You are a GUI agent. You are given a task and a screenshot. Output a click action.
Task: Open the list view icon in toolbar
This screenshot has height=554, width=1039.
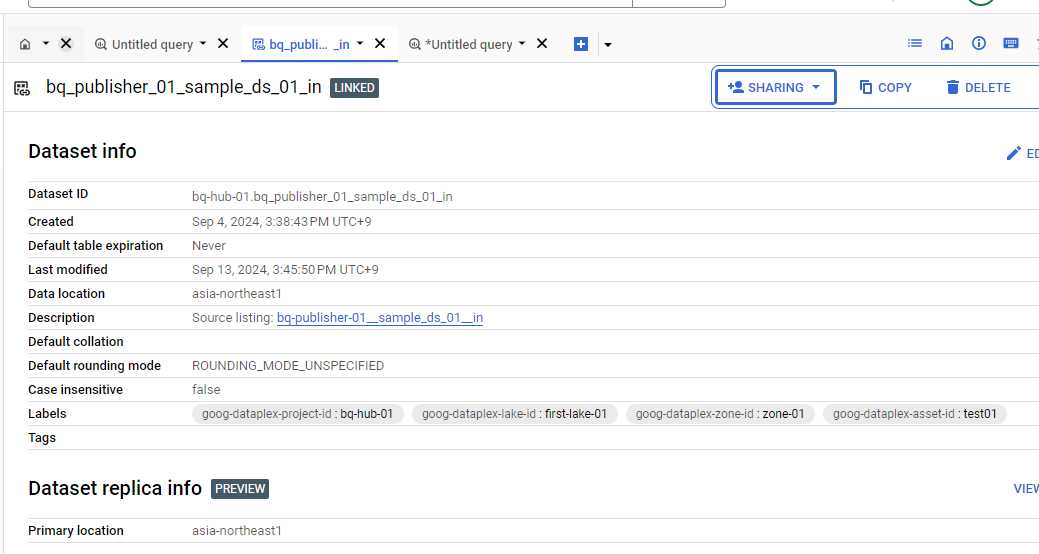click(915, 43)
